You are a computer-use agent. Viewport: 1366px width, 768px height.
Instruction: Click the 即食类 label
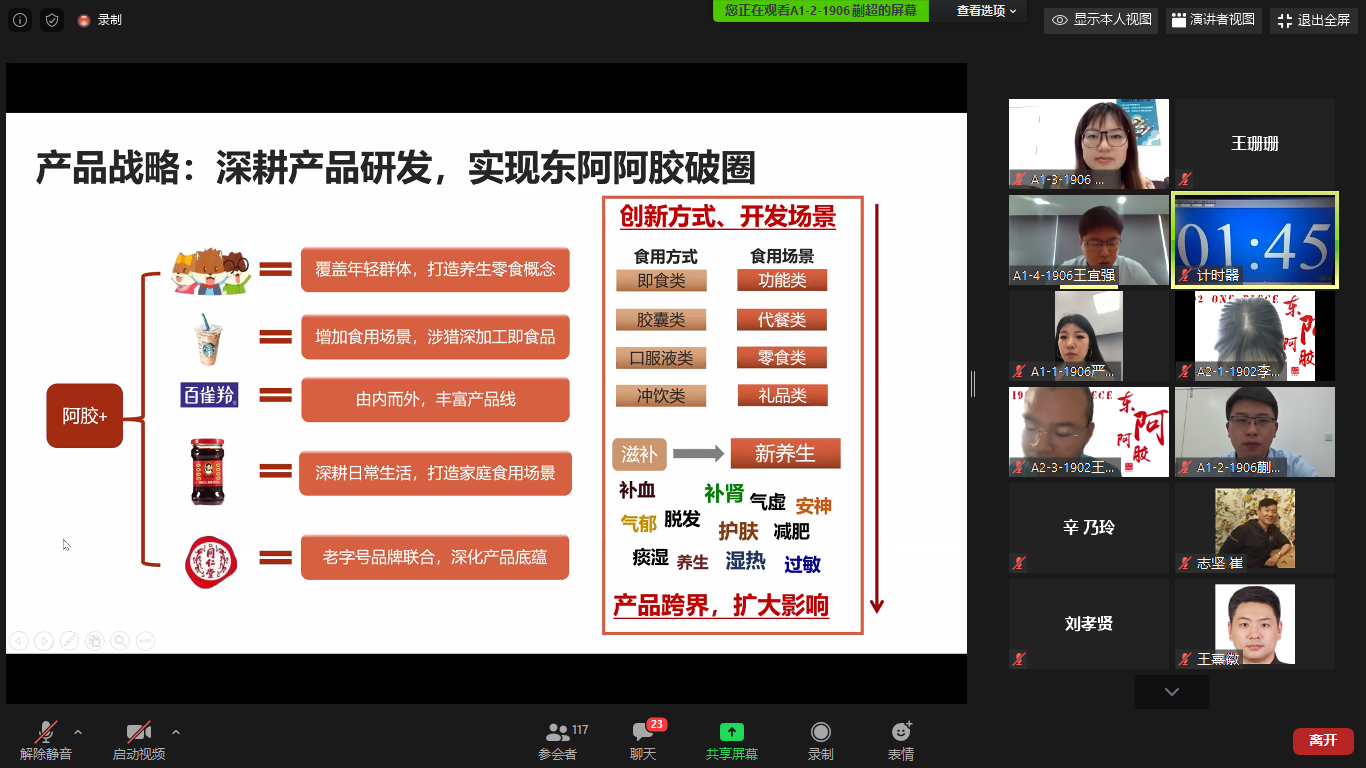pyautogui.click(x=661, y=281)
